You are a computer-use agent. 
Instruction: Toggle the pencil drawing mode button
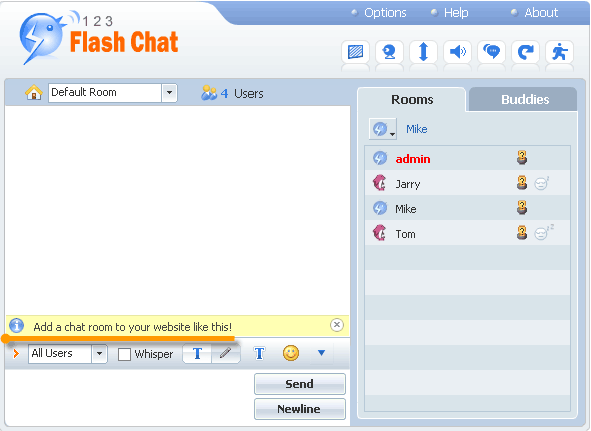pos(226,354)
